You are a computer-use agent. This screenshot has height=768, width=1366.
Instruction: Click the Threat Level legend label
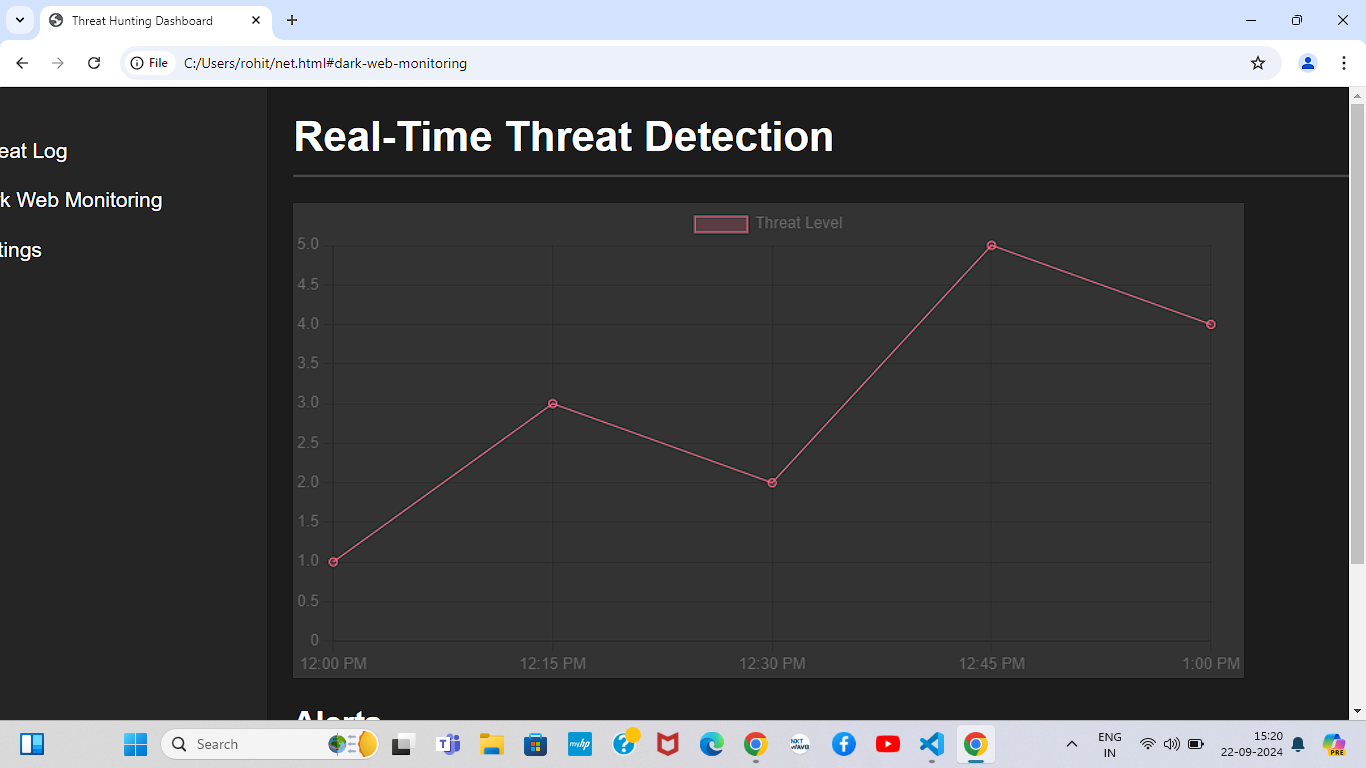(799, 223)
